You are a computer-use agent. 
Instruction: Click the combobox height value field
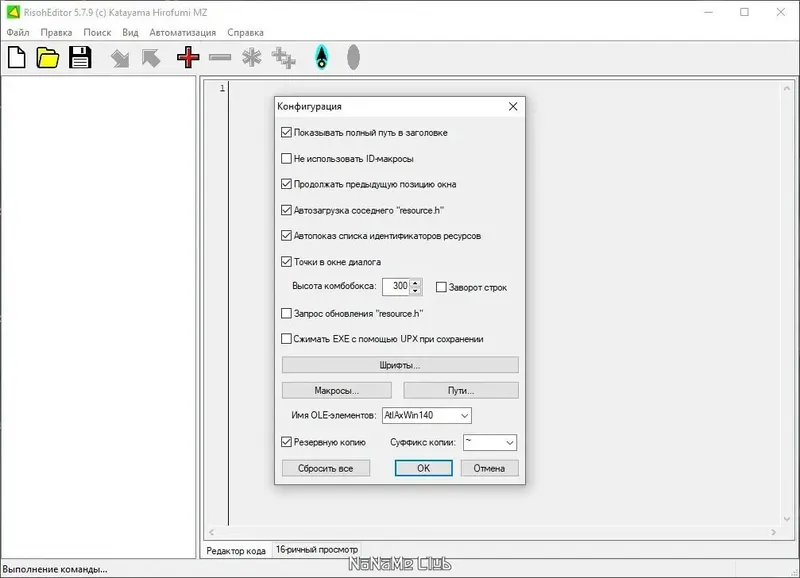coord(398,286)
